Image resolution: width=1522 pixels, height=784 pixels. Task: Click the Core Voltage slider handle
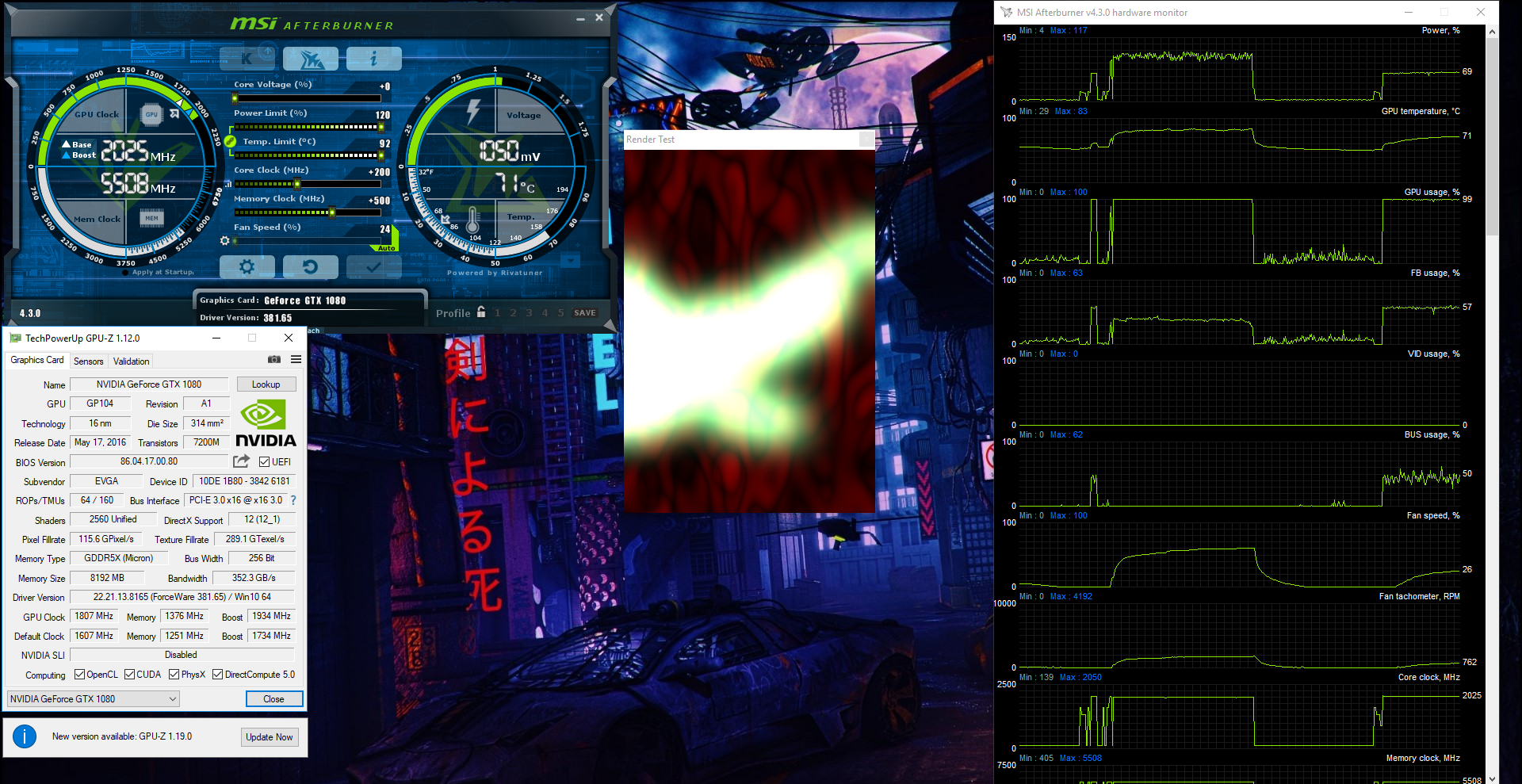[x=235, y=98]
